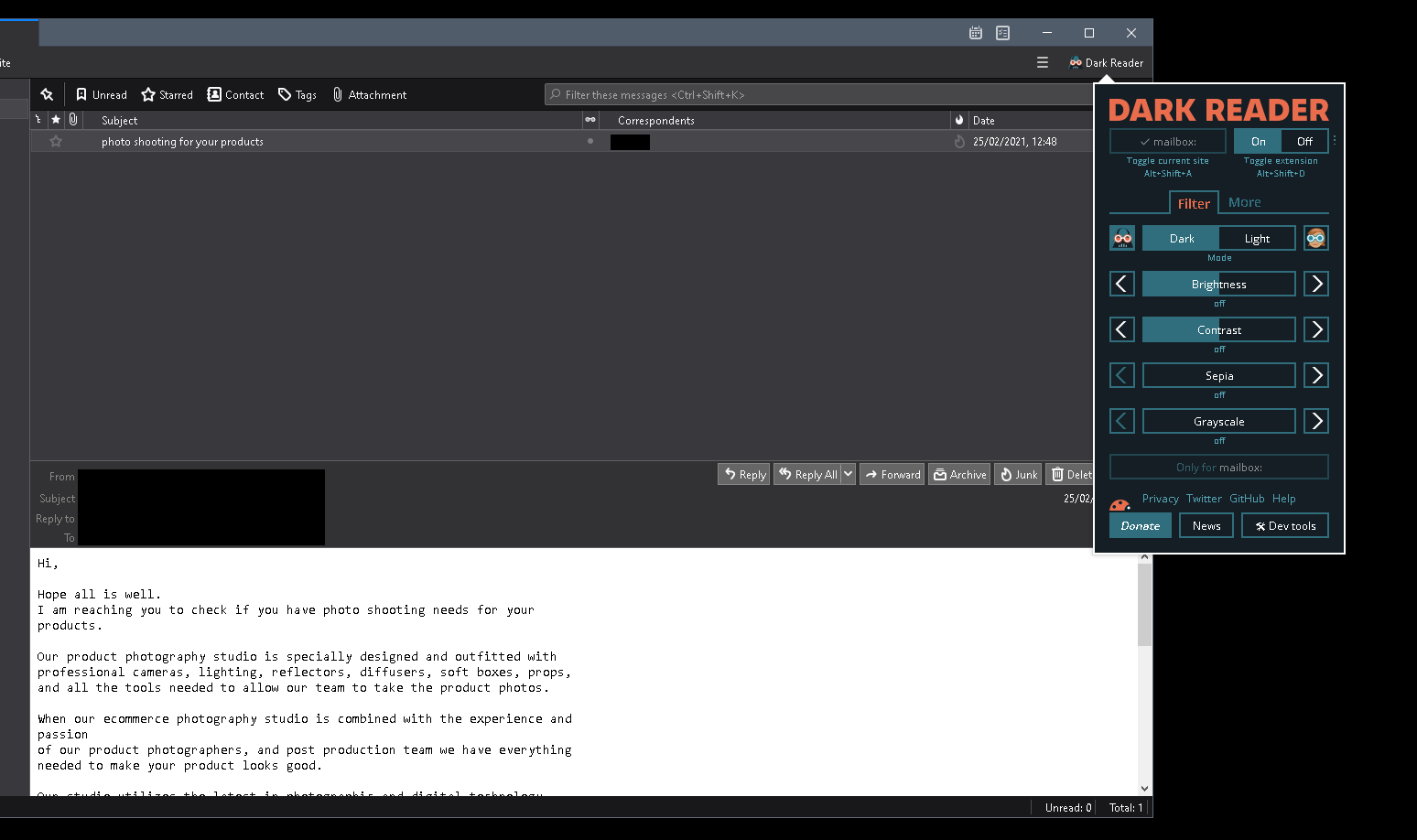Open the GitHub link in Dark Reader
1417x840 pixels.
coord(1247,499)
